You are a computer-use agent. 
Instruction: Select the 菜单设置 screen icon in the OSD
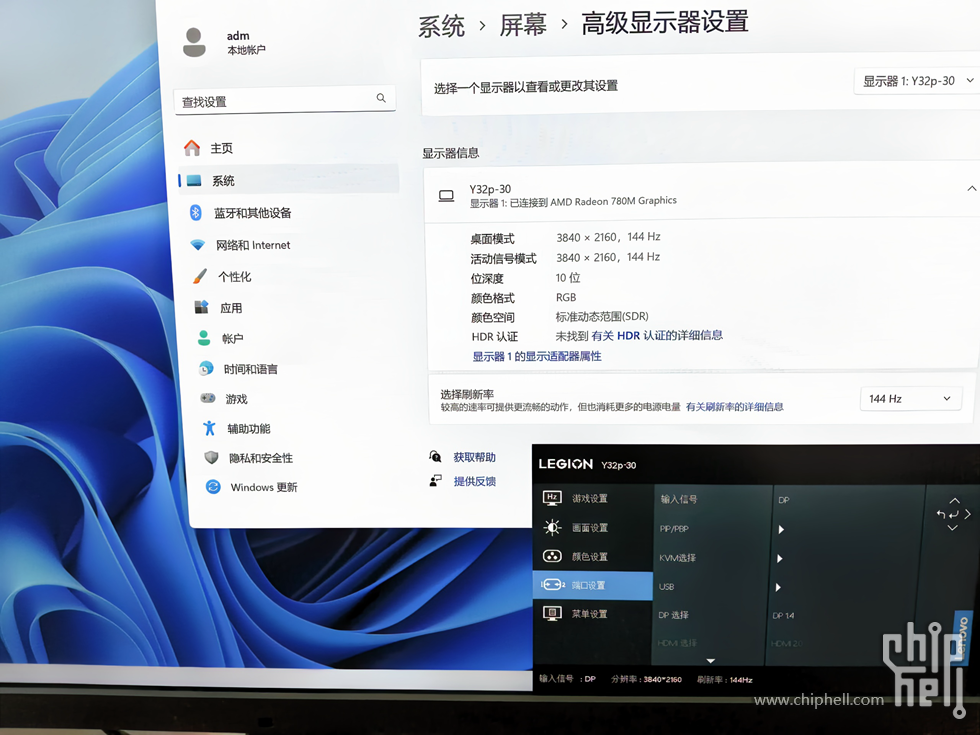pyautogui.click(x=552, y=613)
